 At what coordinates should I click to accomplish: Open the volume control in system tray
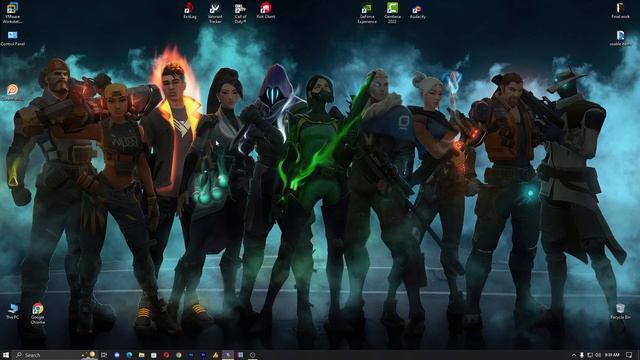[598, 355]
